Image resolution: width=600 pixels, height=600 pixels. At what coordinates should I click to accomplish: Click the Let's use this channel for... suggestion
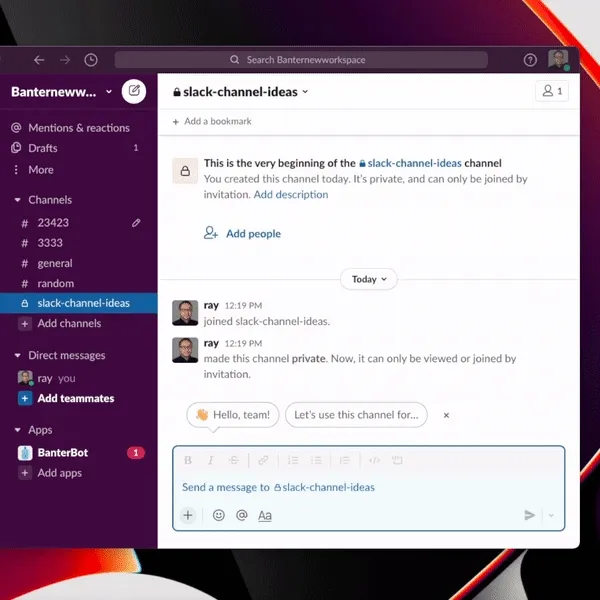356,415
